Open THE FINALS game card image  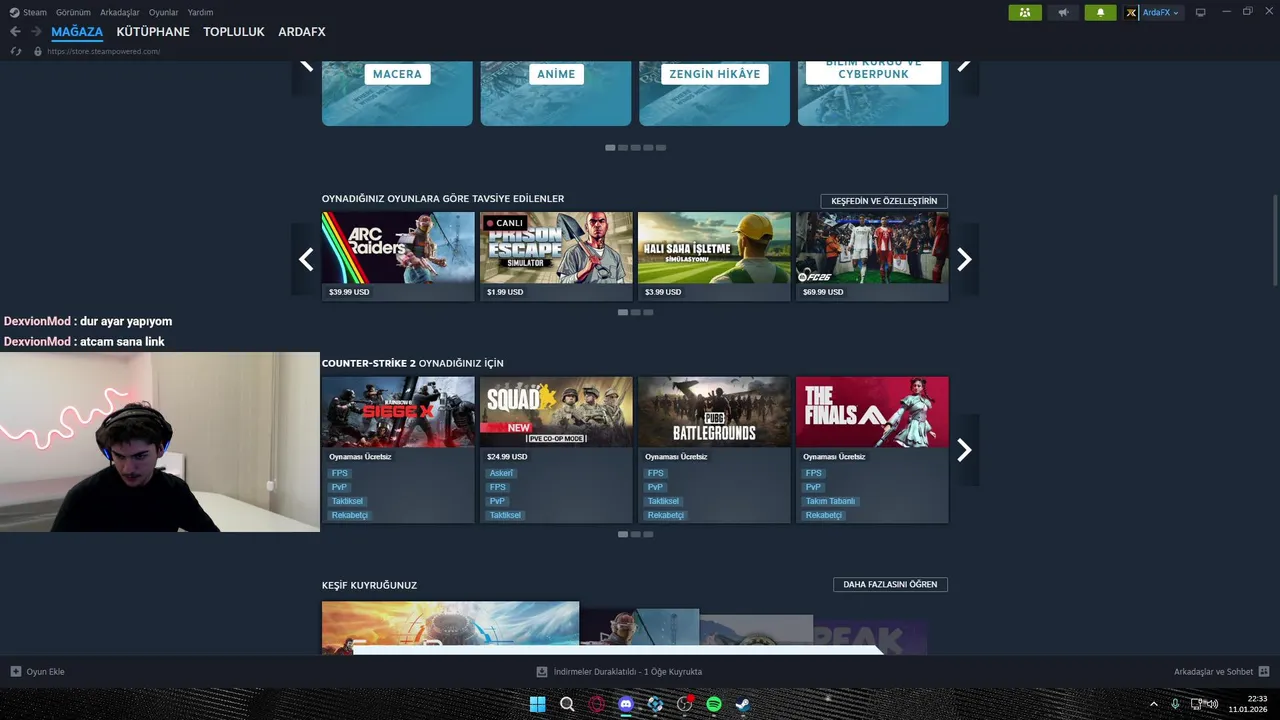(872, 412)
